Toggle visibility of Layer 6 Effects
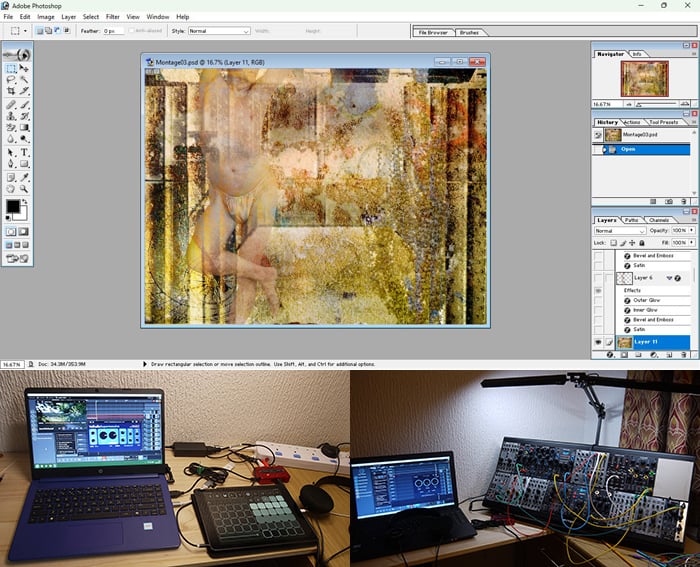This screenshot has width=700, height=567. 598,291
